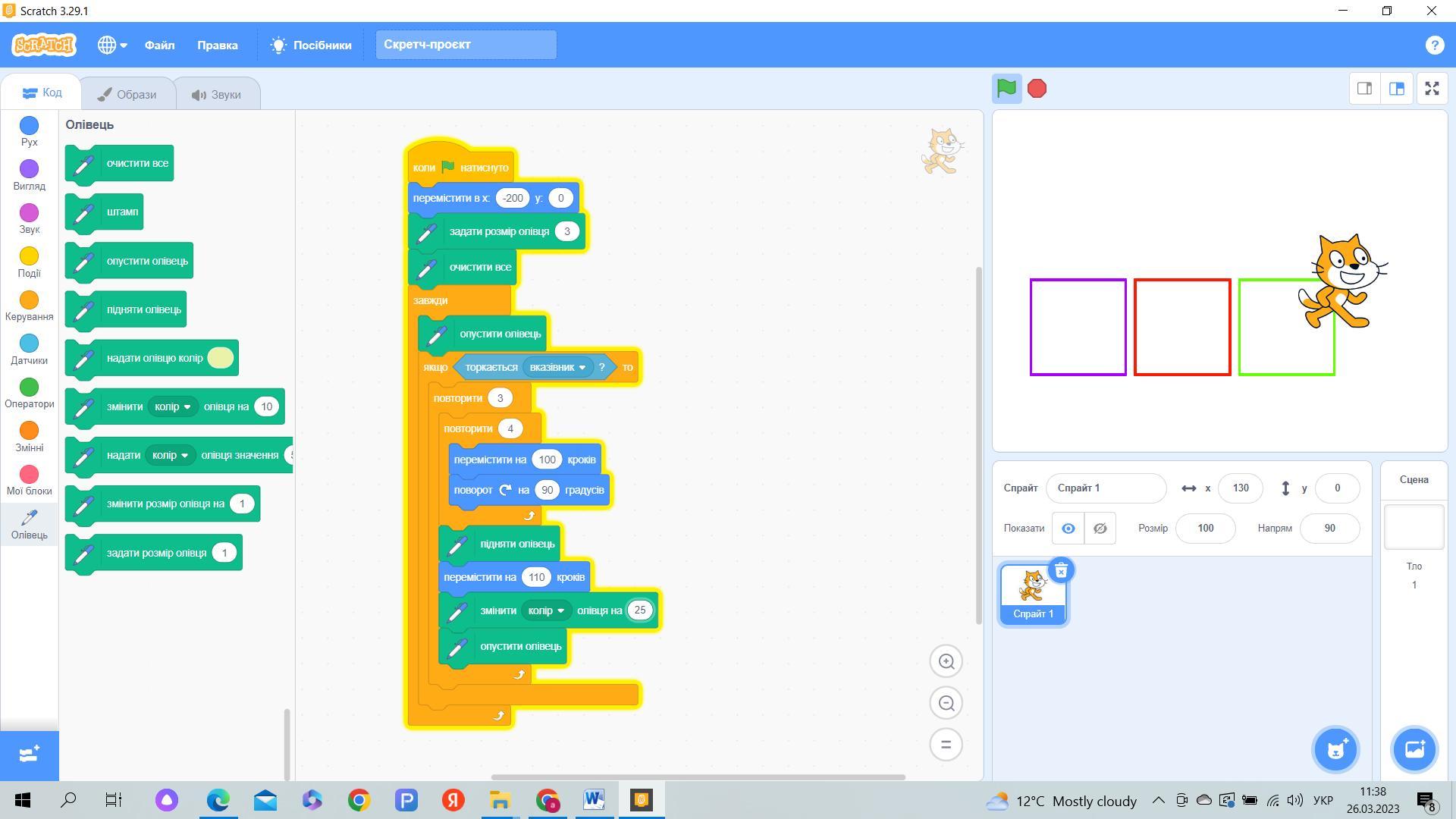Show sprite using the eye icon
Viewport: 1456px width, 819px height.
pos(1068,529)
